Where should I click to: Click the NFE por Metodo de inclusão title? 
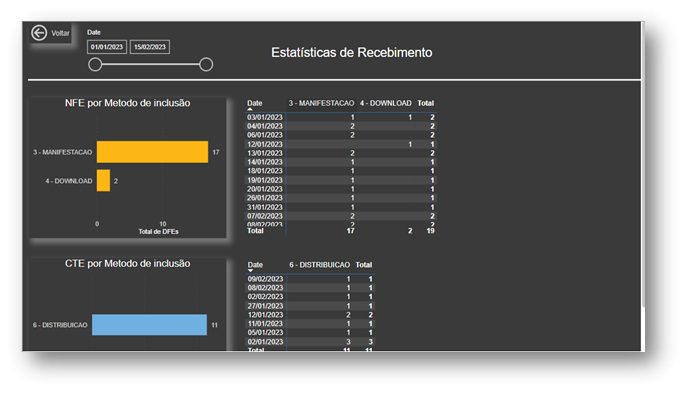click(x=127, y=103)
